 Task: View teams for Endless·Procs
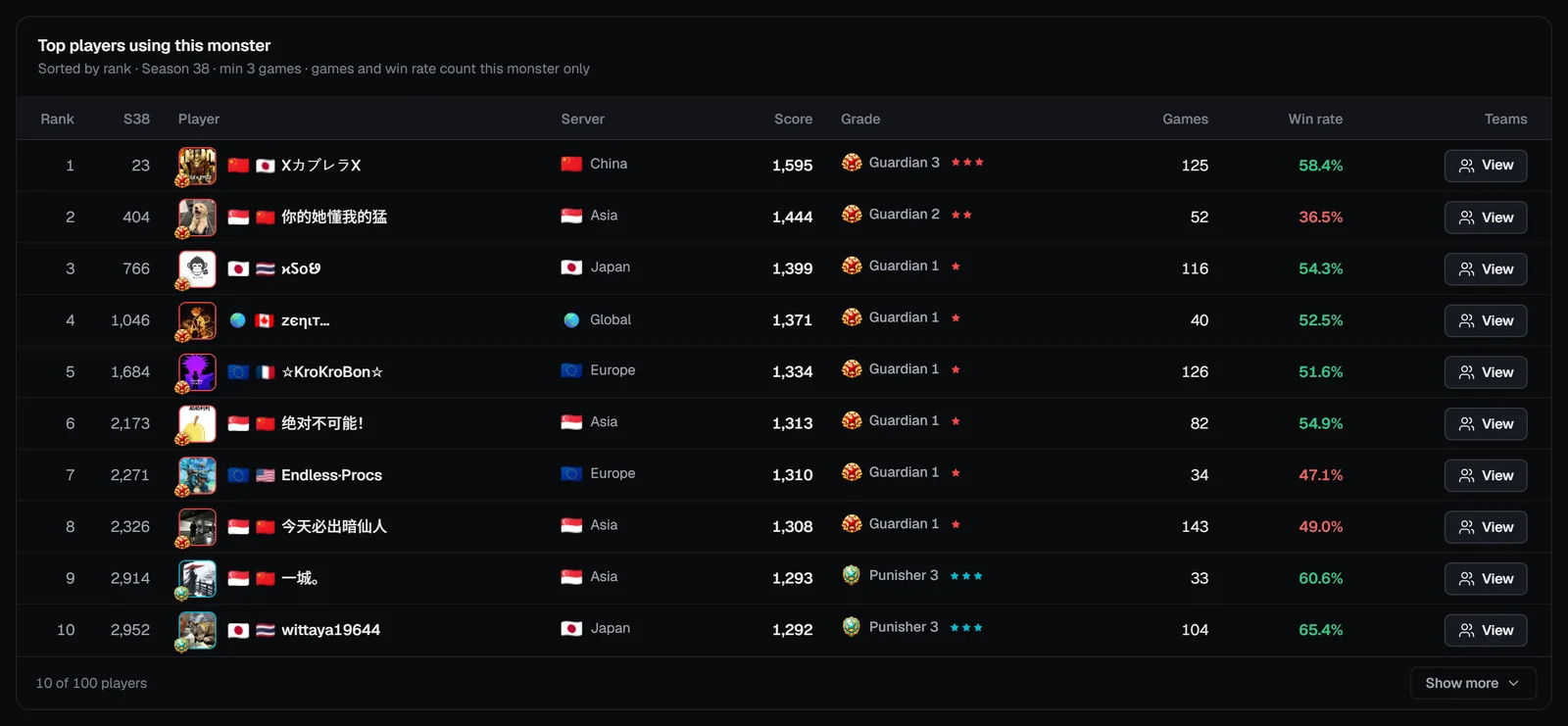point(1486,475)
